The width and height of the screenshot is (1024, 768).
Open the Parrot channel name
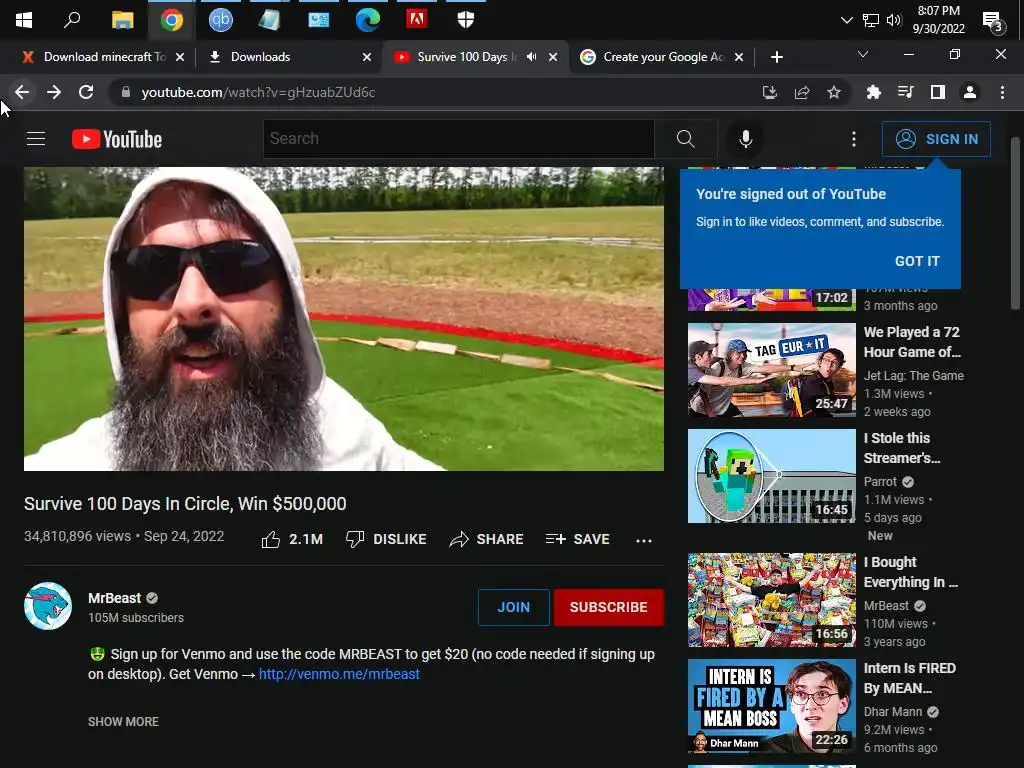(880, 482)
